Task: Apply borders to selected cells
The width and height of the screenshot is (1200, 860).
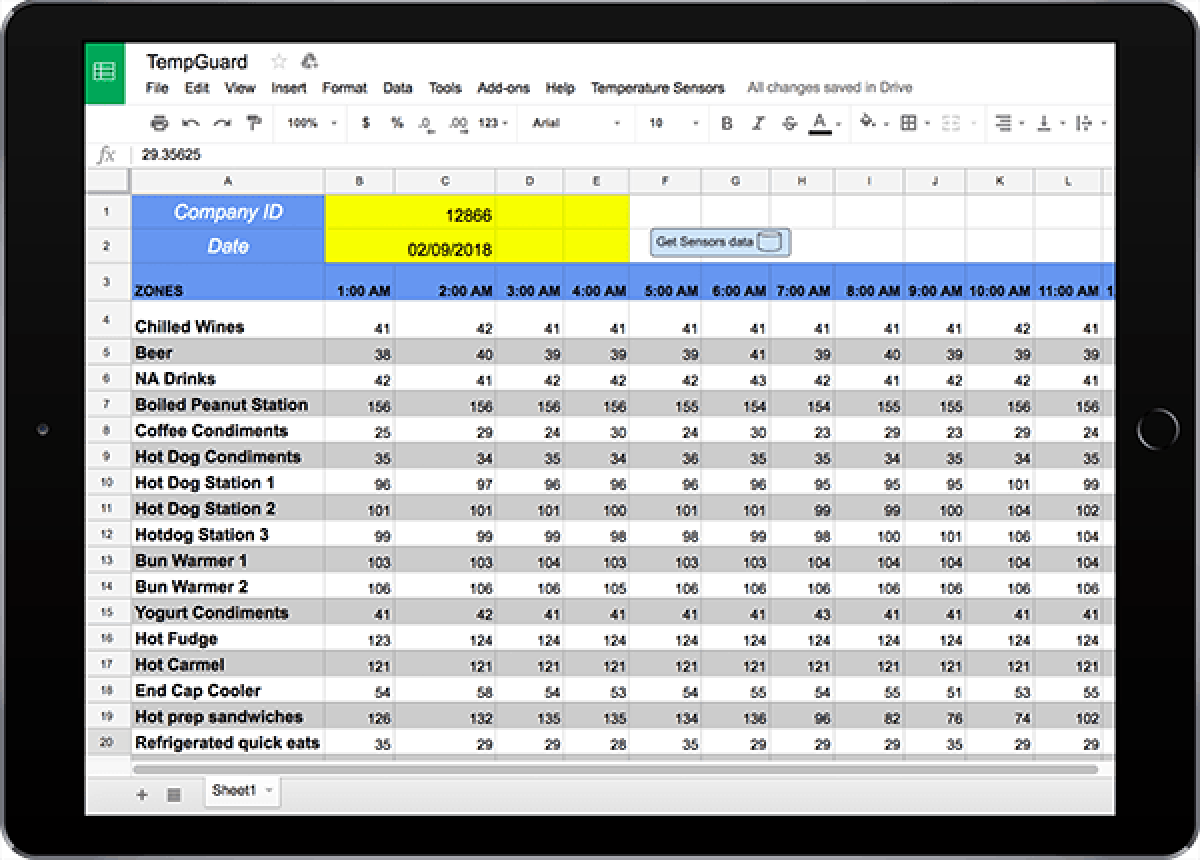Action: coord(906,122)
